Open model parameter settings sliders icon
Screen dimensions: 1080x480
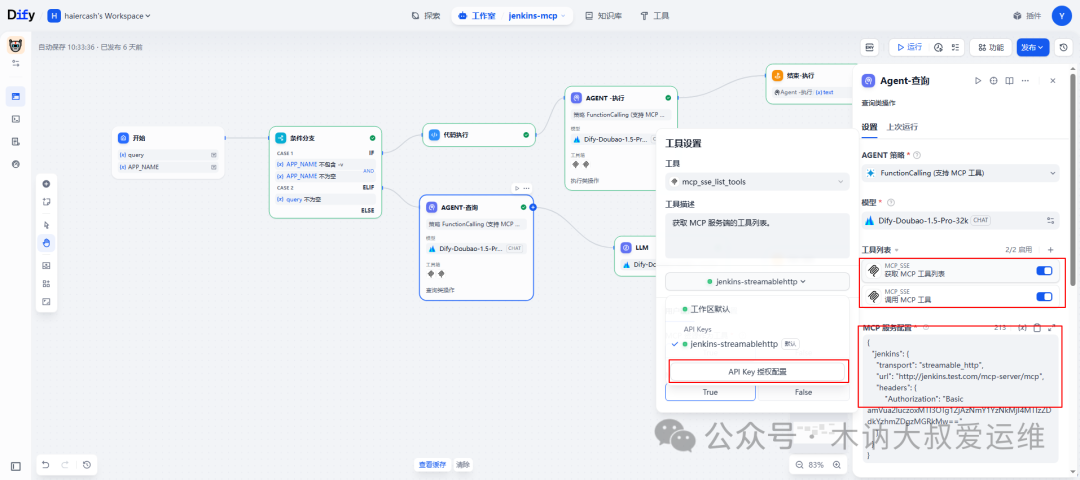(1050, 220)
